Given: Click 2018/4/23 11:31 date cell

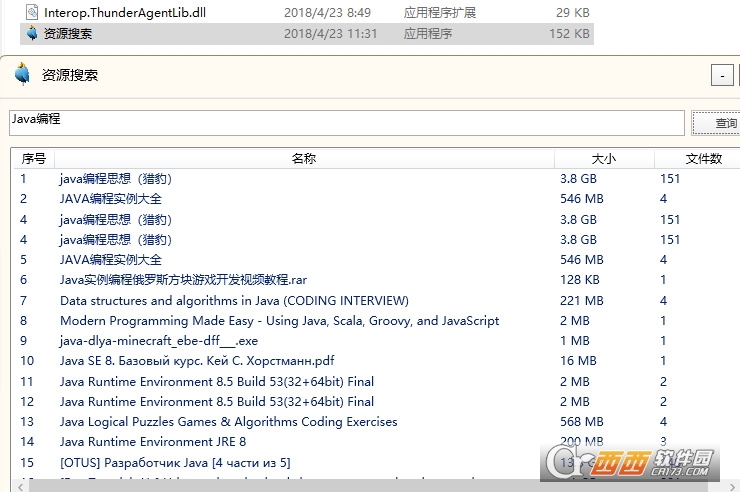Looking at the screenshot, I should (x=330, y=34).
